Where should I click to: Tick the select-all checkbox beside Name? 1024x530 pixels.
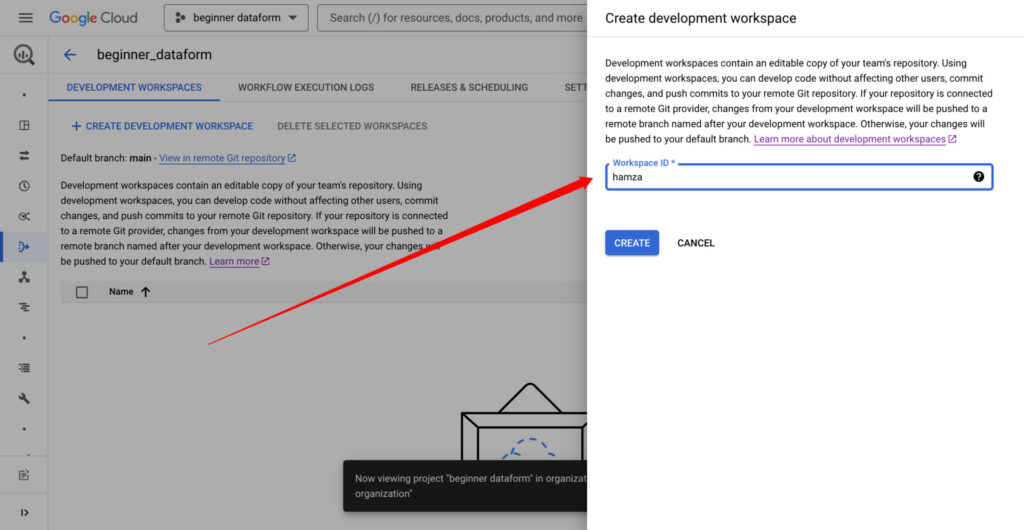point(82,292)
